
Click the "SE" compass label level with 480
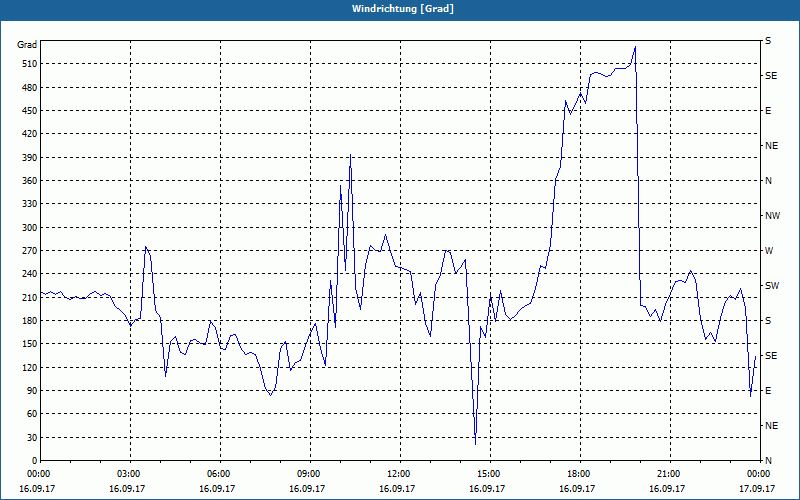[771, 76]
